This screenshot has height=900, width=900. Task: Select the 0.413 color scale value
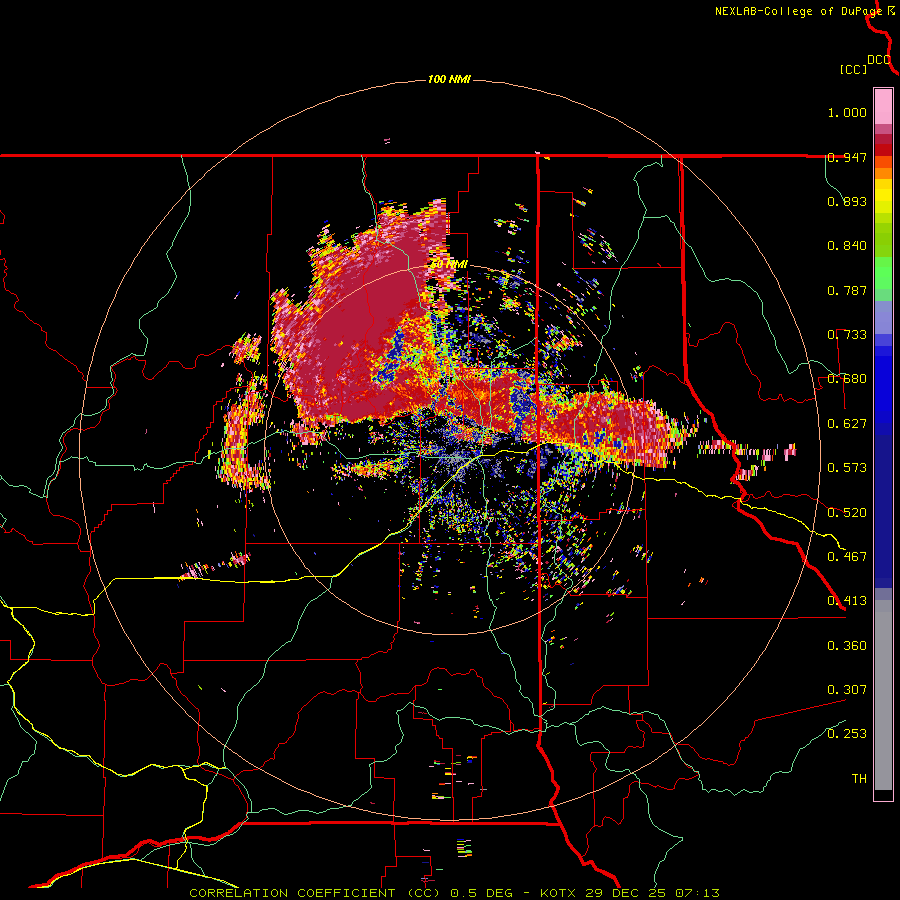click(847, 601)
